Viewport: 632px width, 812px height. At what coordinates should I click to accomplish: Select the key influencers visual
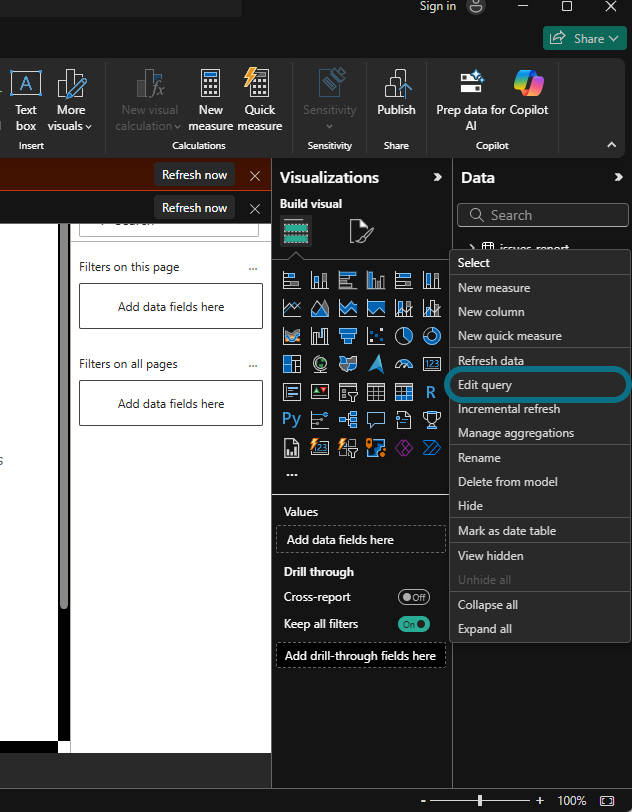[x=320, y=420]
